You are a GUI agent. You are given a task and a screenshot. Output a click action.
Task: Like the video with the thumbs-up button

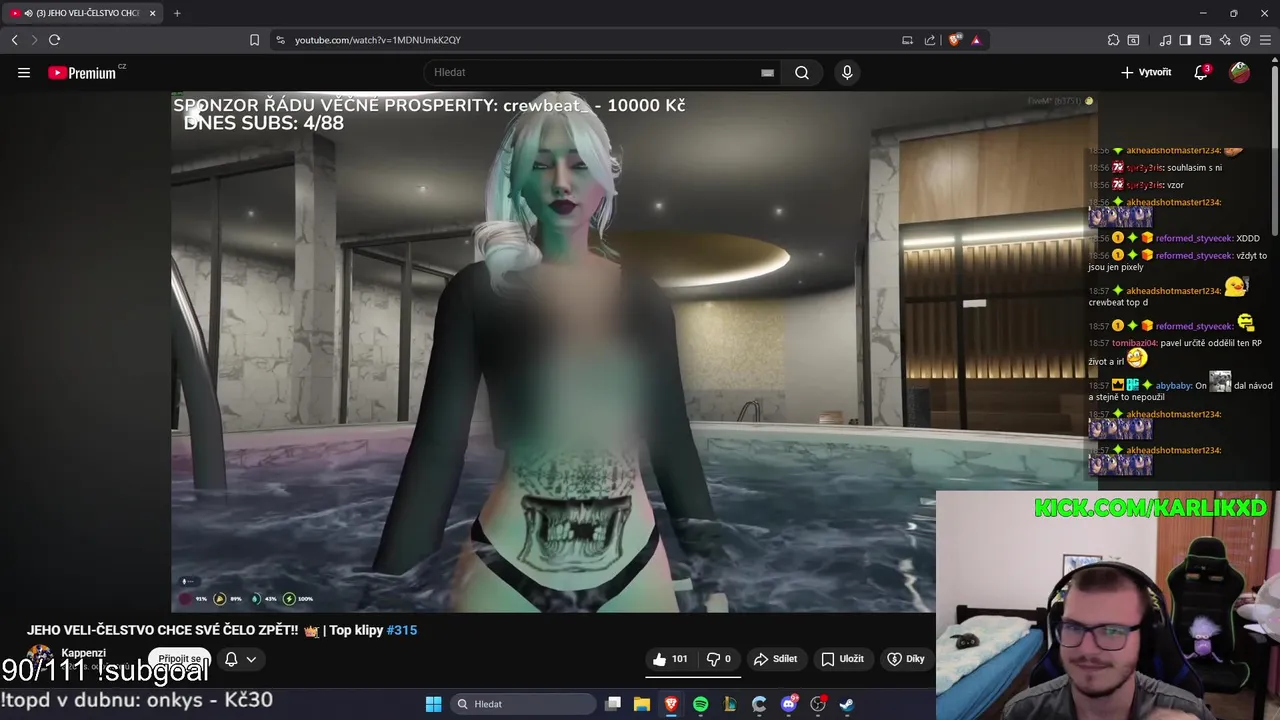[670, 659]
